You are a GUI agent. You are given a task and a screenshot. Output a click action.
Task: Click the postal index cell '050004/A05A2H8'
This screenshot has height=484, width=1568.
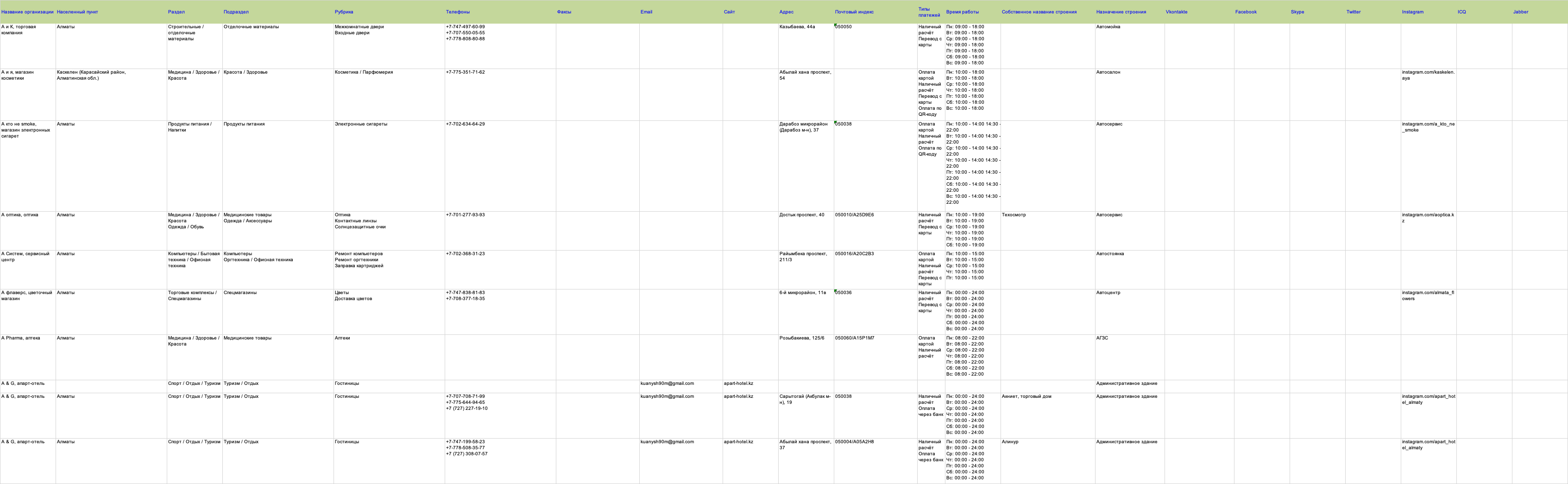point(875,461)
